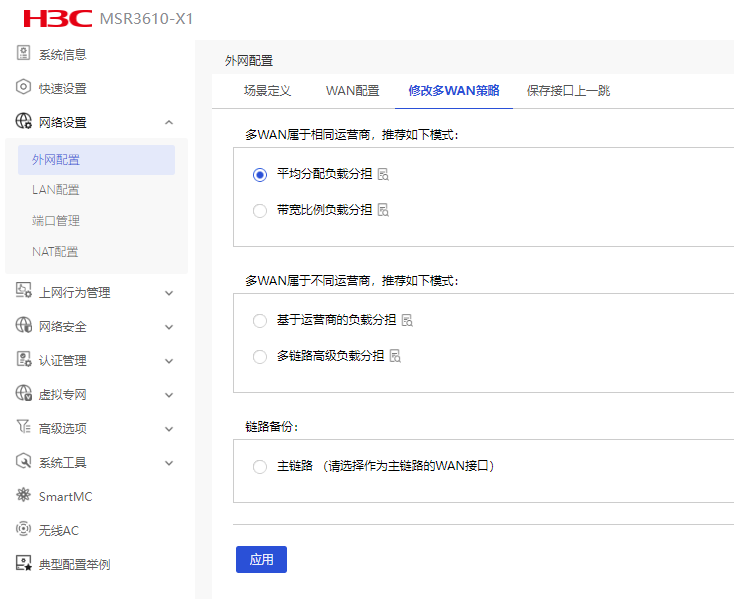Click the 应用 apply button
The image size is (734, 599).
pyautogui.click(x=261, y=559)
